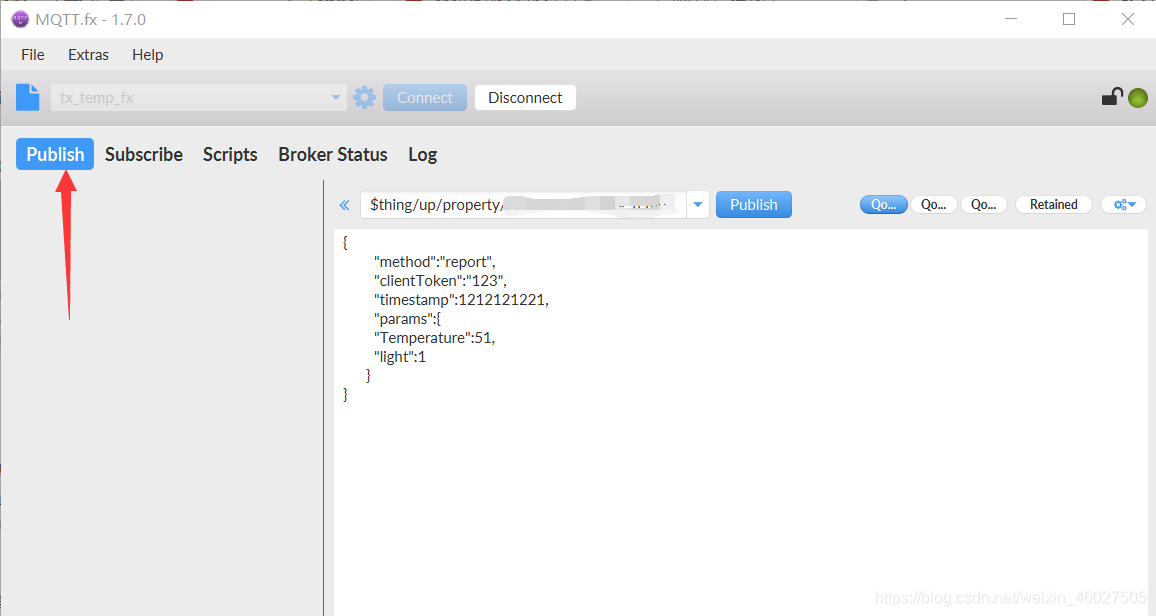
Task: Maximize the MQTT.fx window
Action: pyautogui.click(x=1069, y=19)
